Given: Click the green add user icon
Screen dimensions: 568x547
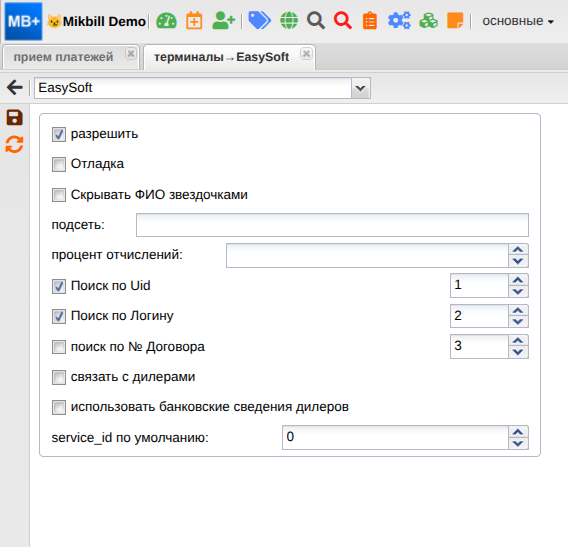Looking at the screenshot, I should point(224,21).
